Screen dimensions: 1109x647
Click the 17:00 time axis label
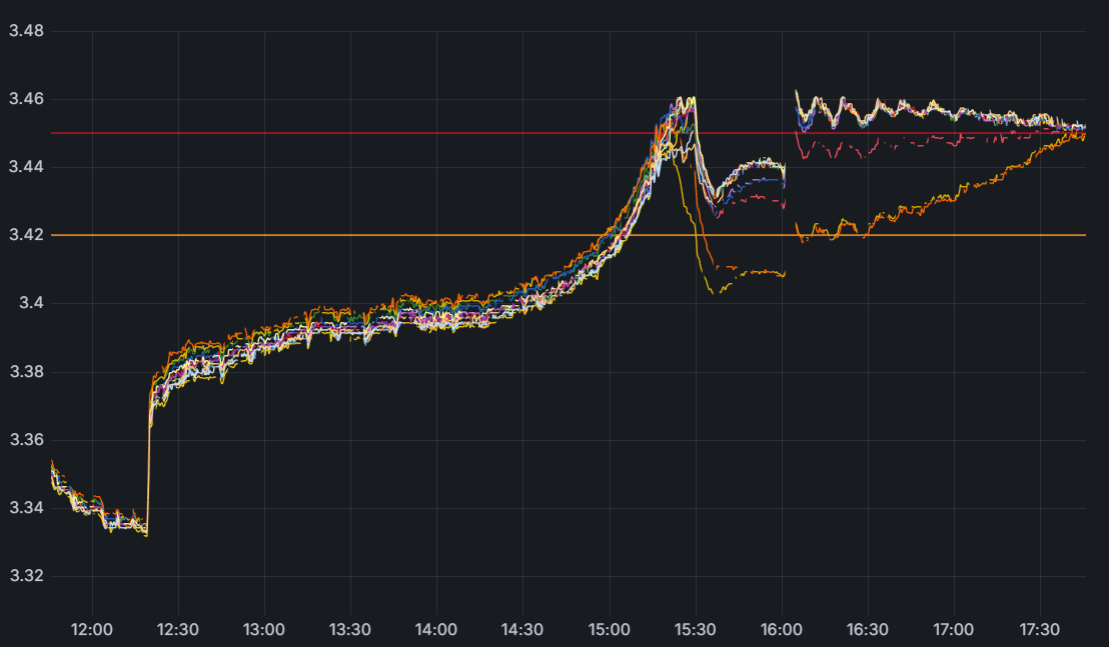(x=953, y=629)
